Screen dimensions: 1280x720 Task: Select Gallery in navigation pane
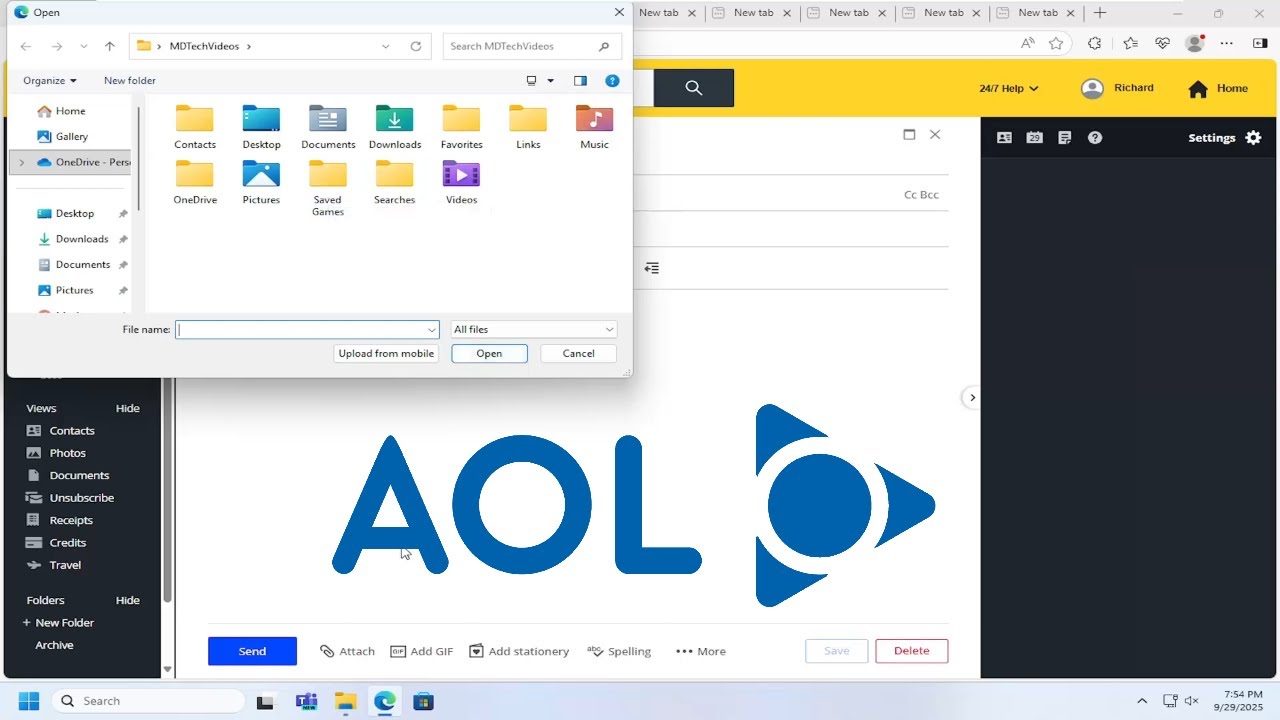71,136
